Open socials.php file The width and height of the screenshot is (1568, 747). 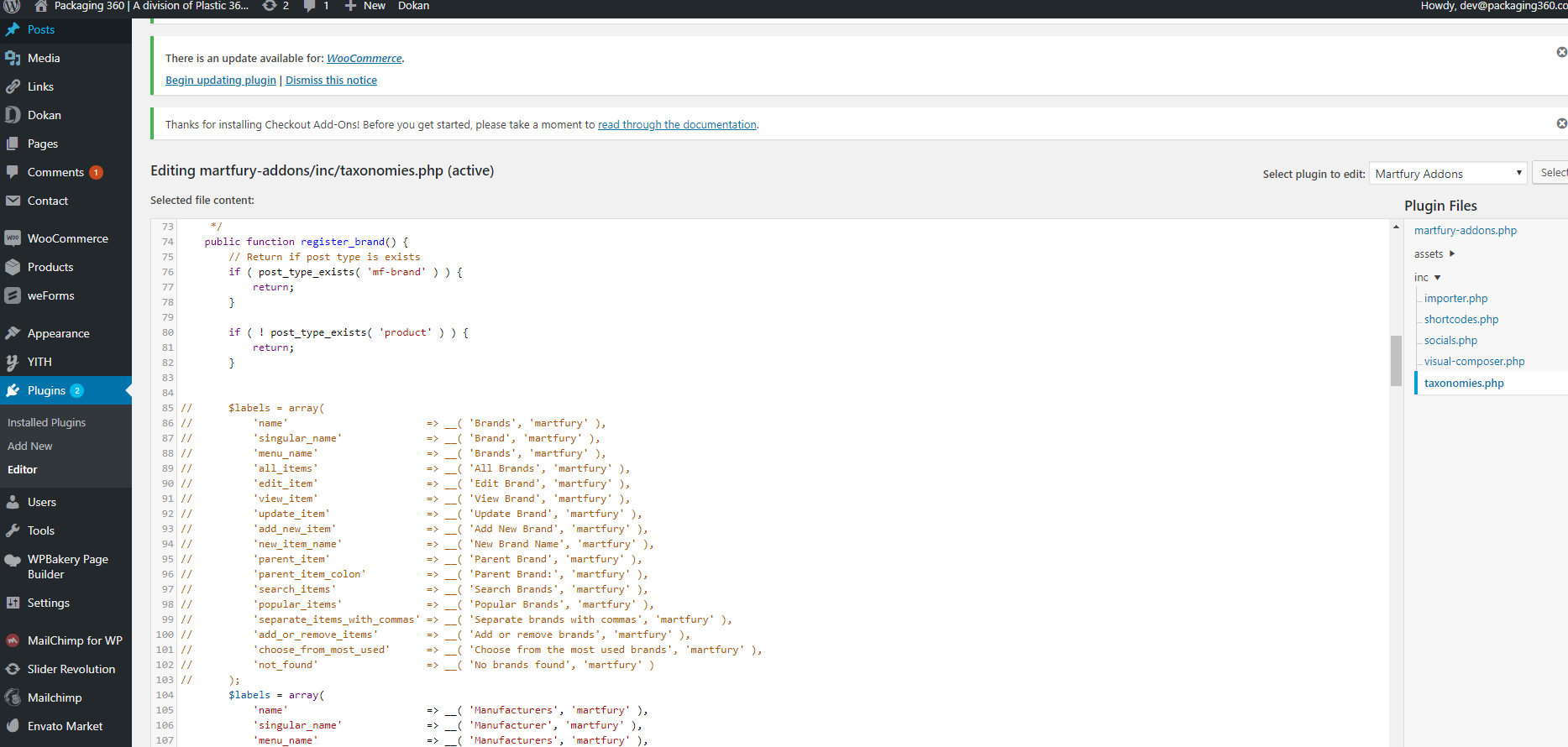1450,340
